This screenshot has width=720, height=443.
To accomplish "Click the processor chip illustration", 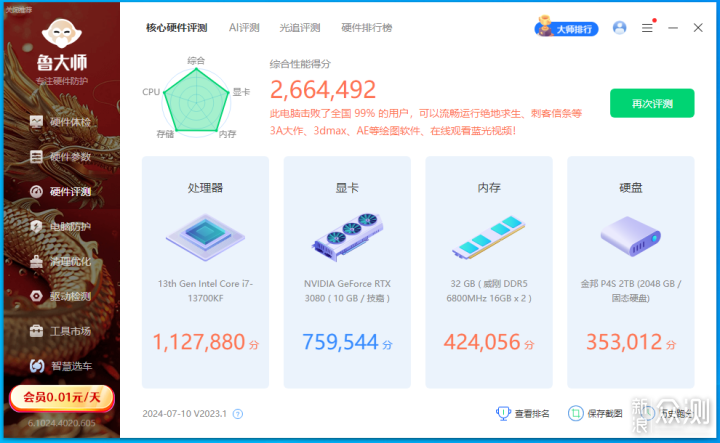I will tap(205, 237).
